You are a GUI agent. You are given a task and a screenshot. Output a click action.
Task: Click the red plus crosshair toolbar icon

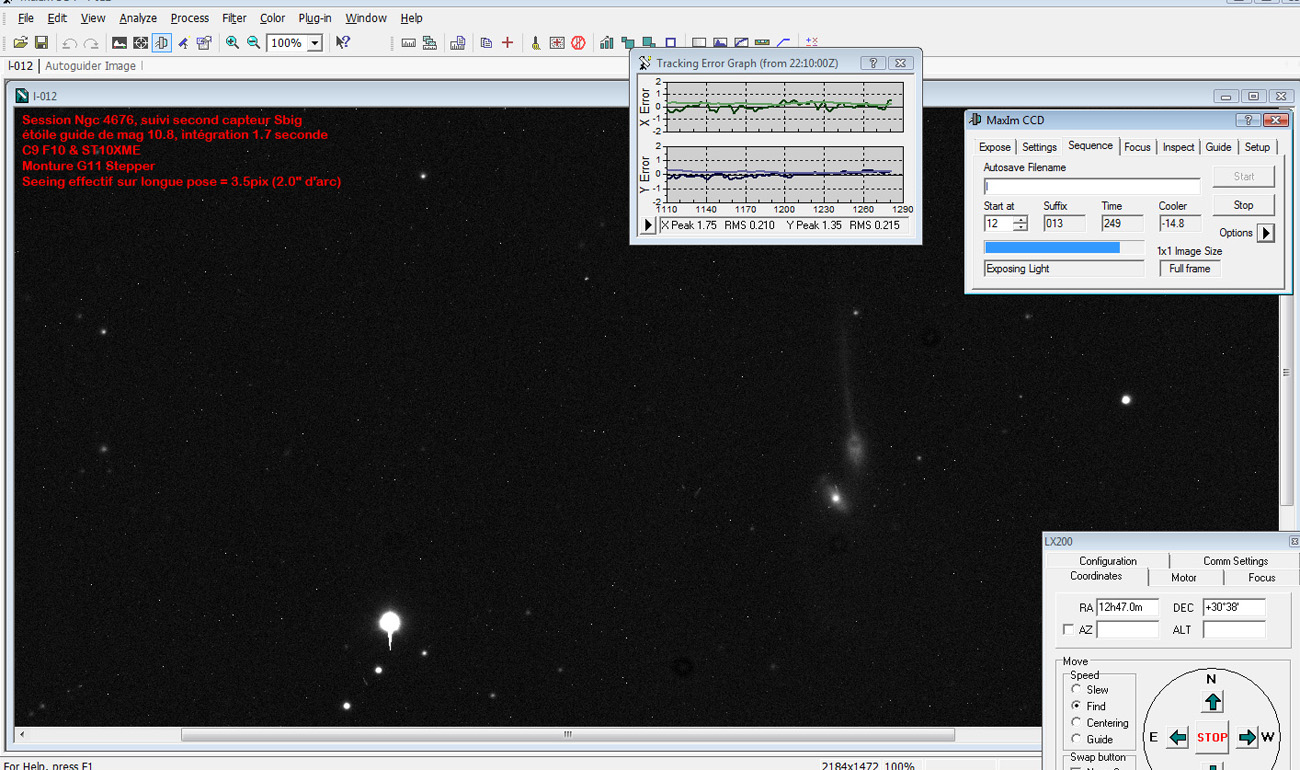click(x=507, y=43)
